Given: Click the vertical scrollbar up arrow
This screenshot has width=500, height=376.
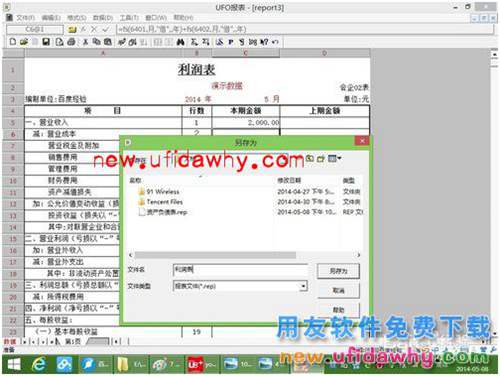Looking at the screenshot, I should pyautogui.click(x=494, y=54).
